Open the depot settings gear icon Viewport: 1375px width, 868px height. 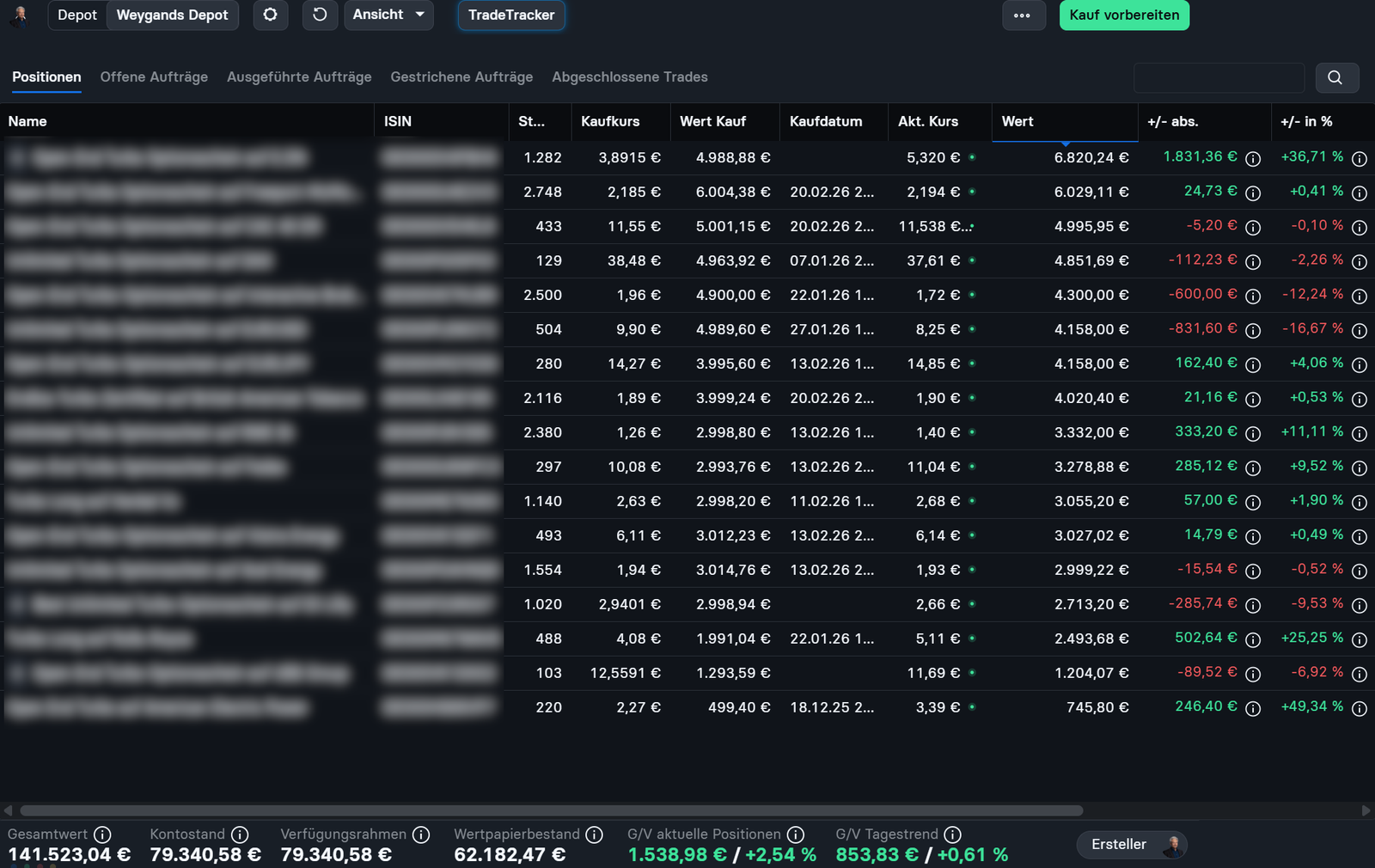[x=270, y=15]
